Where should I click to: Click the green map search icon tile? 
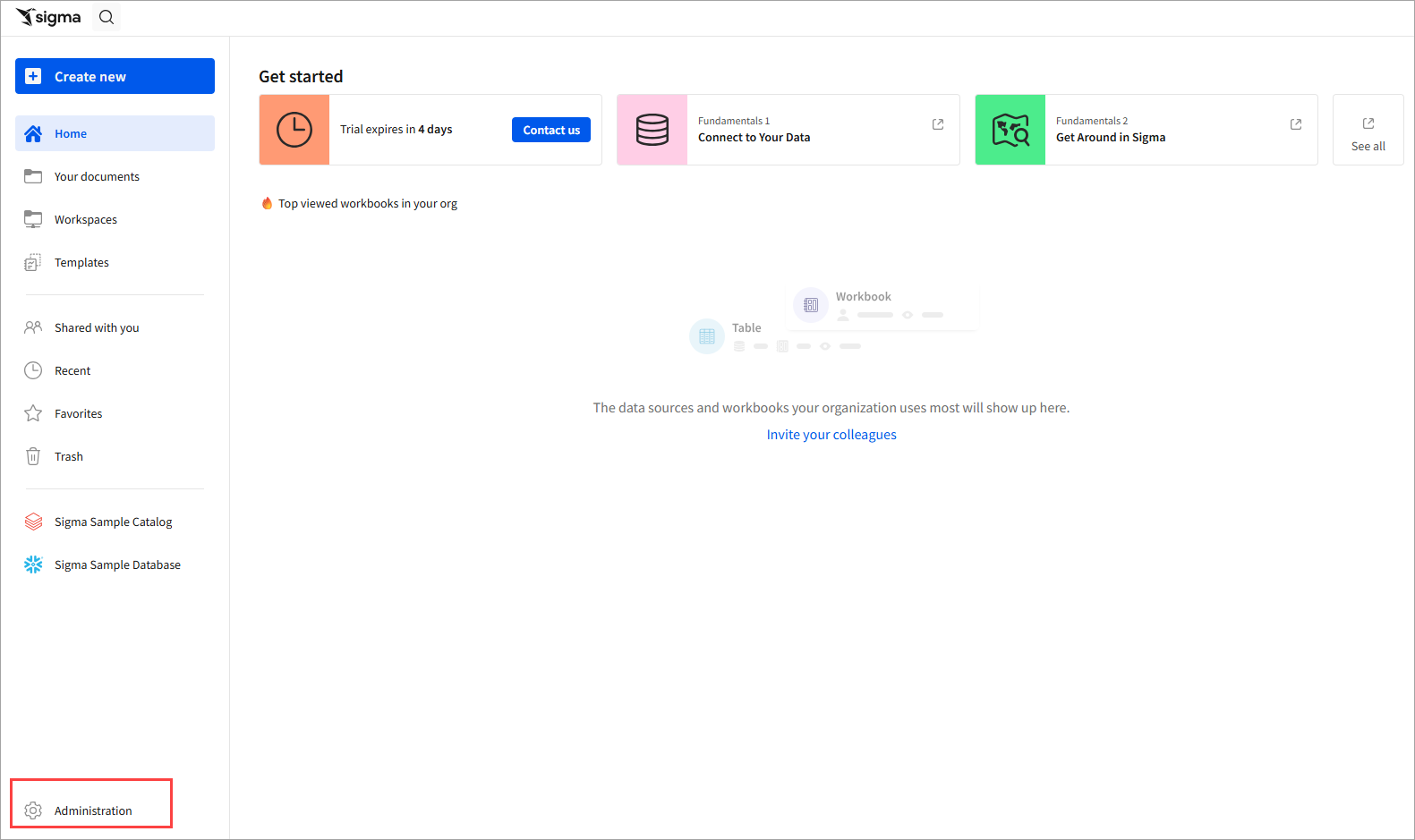(1010, 130)
